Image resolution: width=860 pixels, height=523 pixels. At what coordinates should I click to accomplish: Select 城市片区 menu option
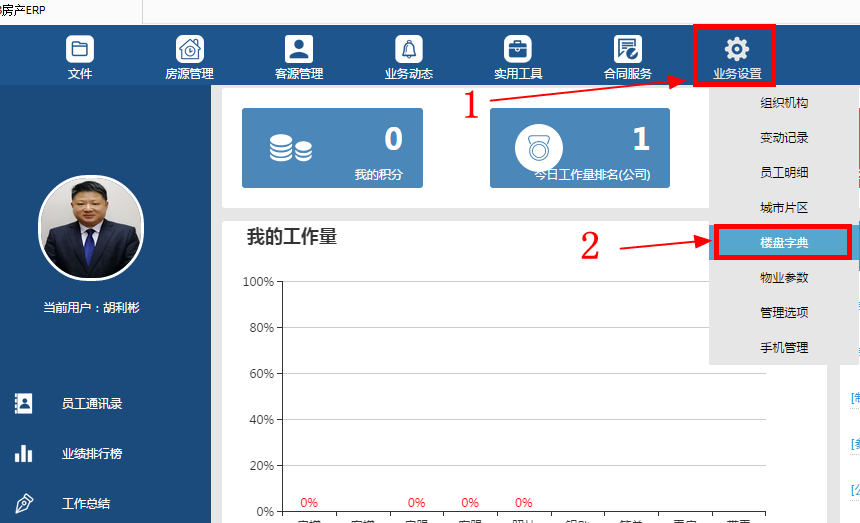coord(784,208)
